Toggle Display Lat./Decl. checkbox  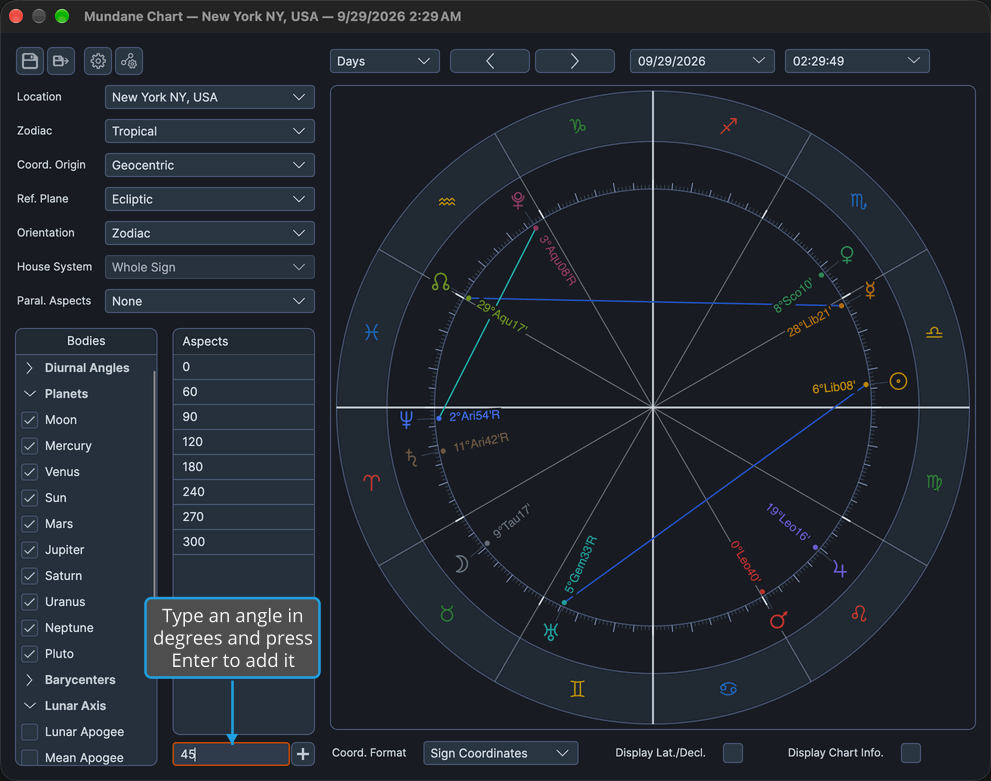point(733,753)
